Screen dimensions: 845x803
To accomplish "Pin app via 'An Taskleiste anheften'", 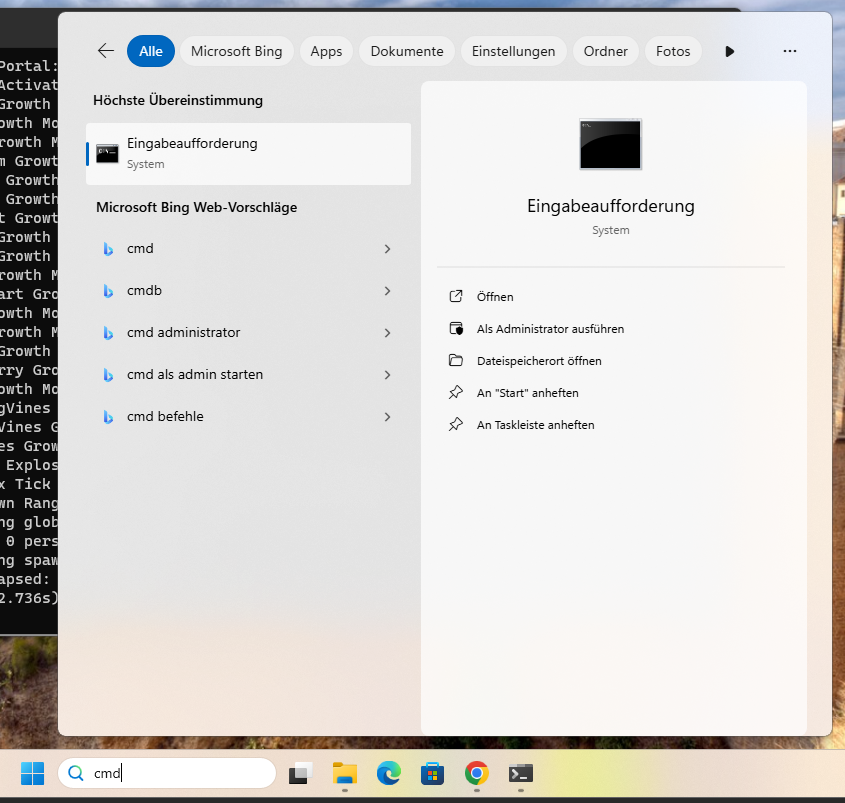I will click(535, 425).
